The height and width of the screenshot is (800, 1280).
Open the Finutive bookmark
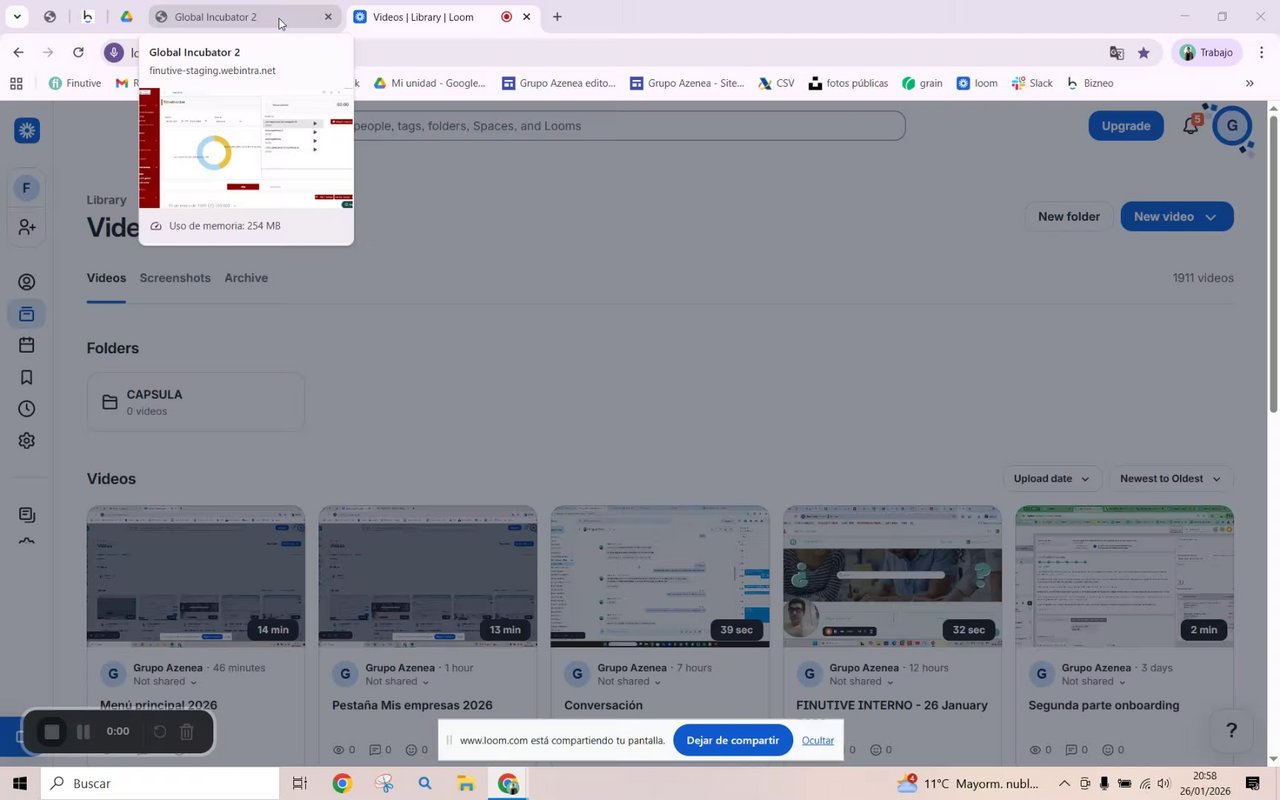pos(75,83)
